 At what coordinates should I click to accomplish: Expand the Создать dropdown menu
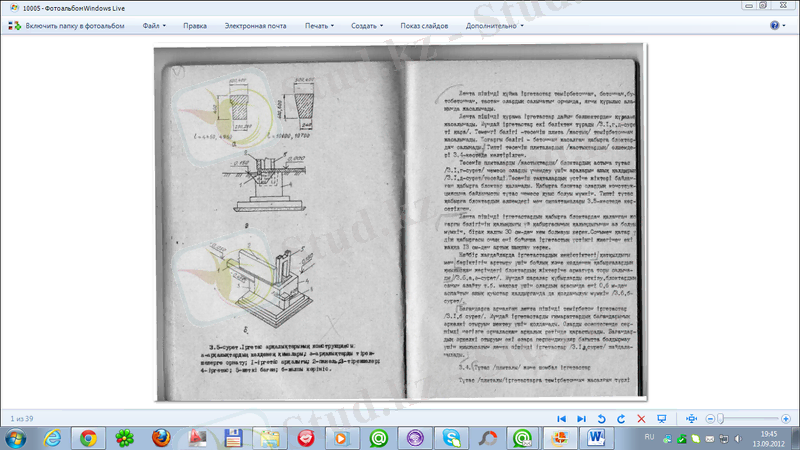click(x=366, y=25)
